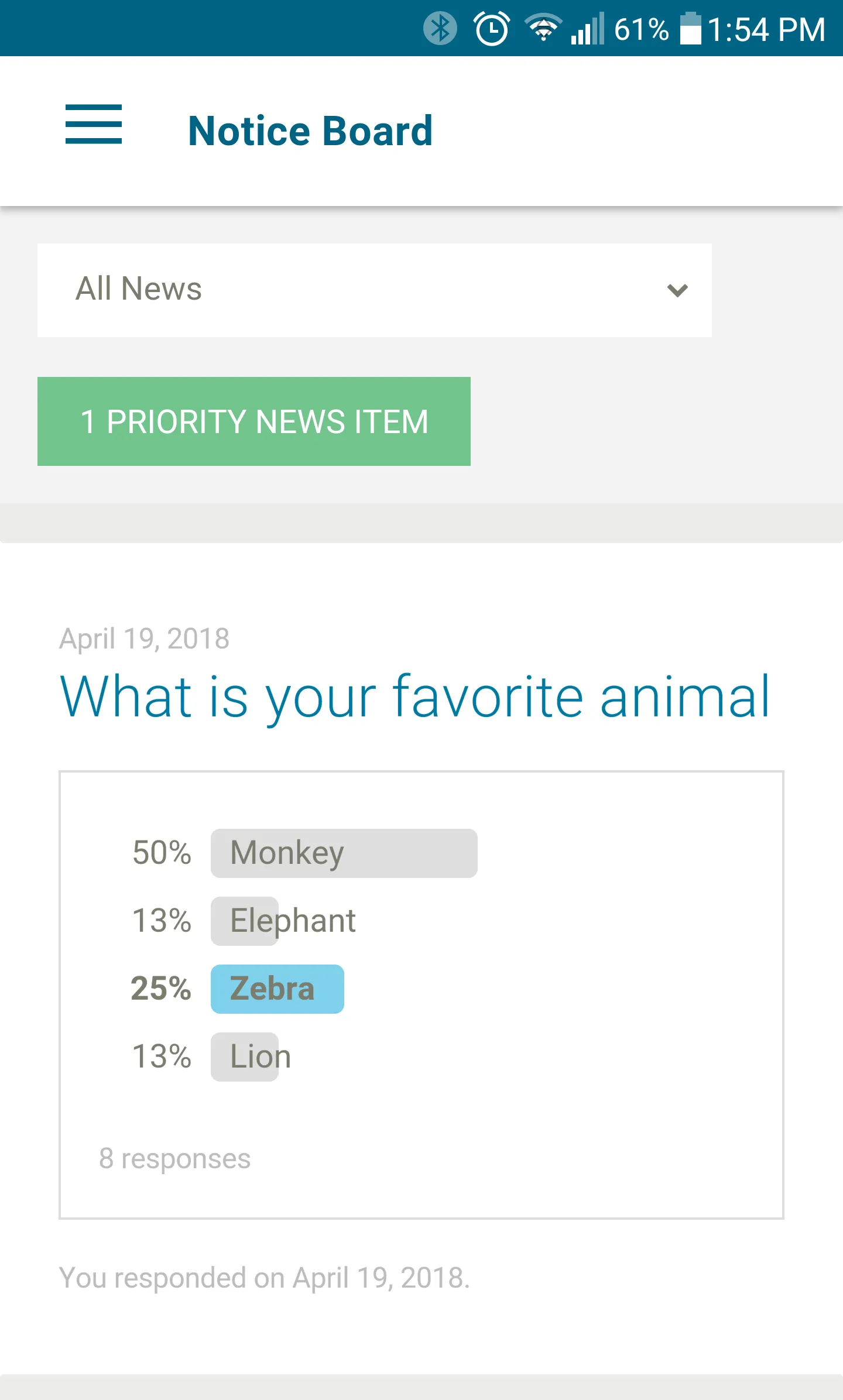Screen dimensions: 843x1400
Task: Tap the You responded on April 19 text
Action: click(264, 1278)
